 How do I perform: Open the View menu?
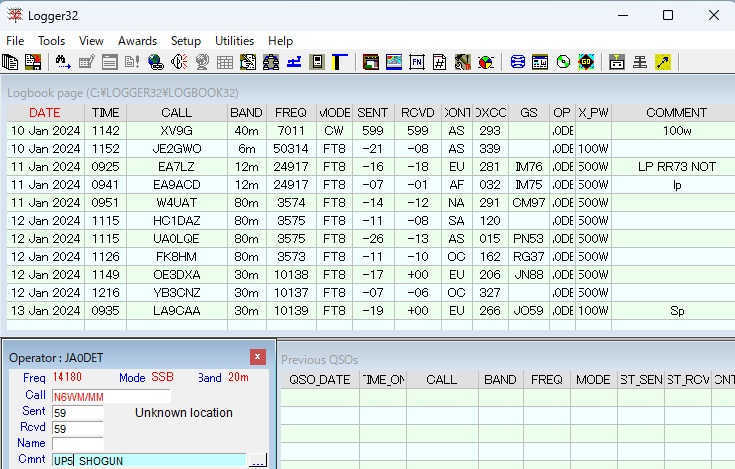[91, 41]
